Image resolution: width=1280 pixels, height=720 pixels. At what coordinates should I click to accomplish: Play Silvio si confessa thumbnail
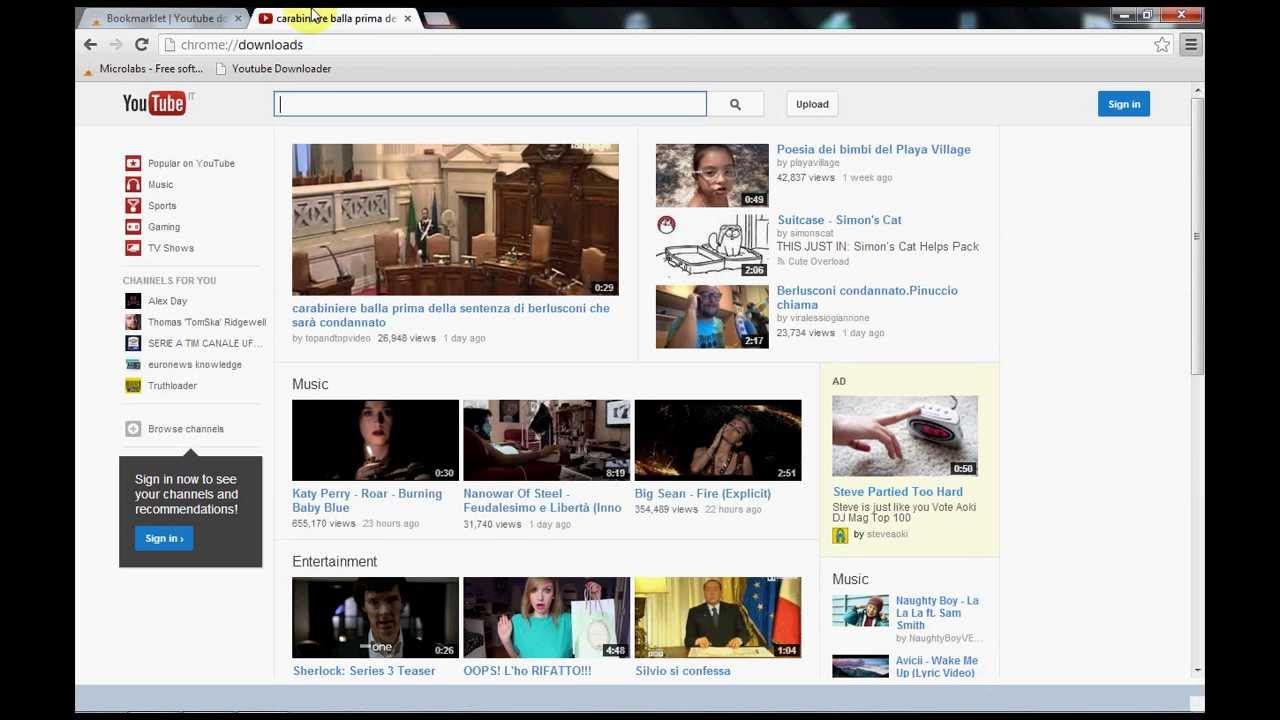coord(717,617)
